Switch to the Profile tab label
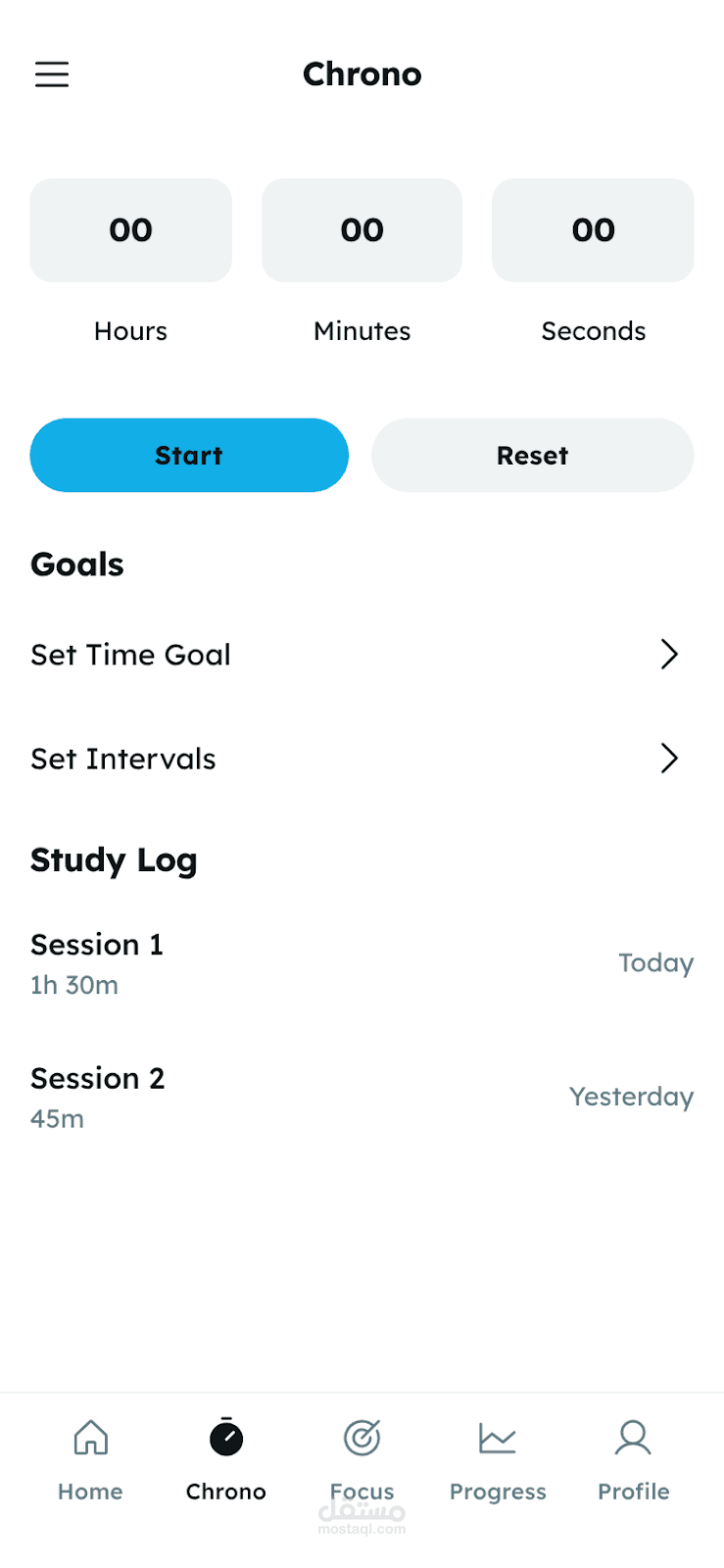 tap(633, 1492)
